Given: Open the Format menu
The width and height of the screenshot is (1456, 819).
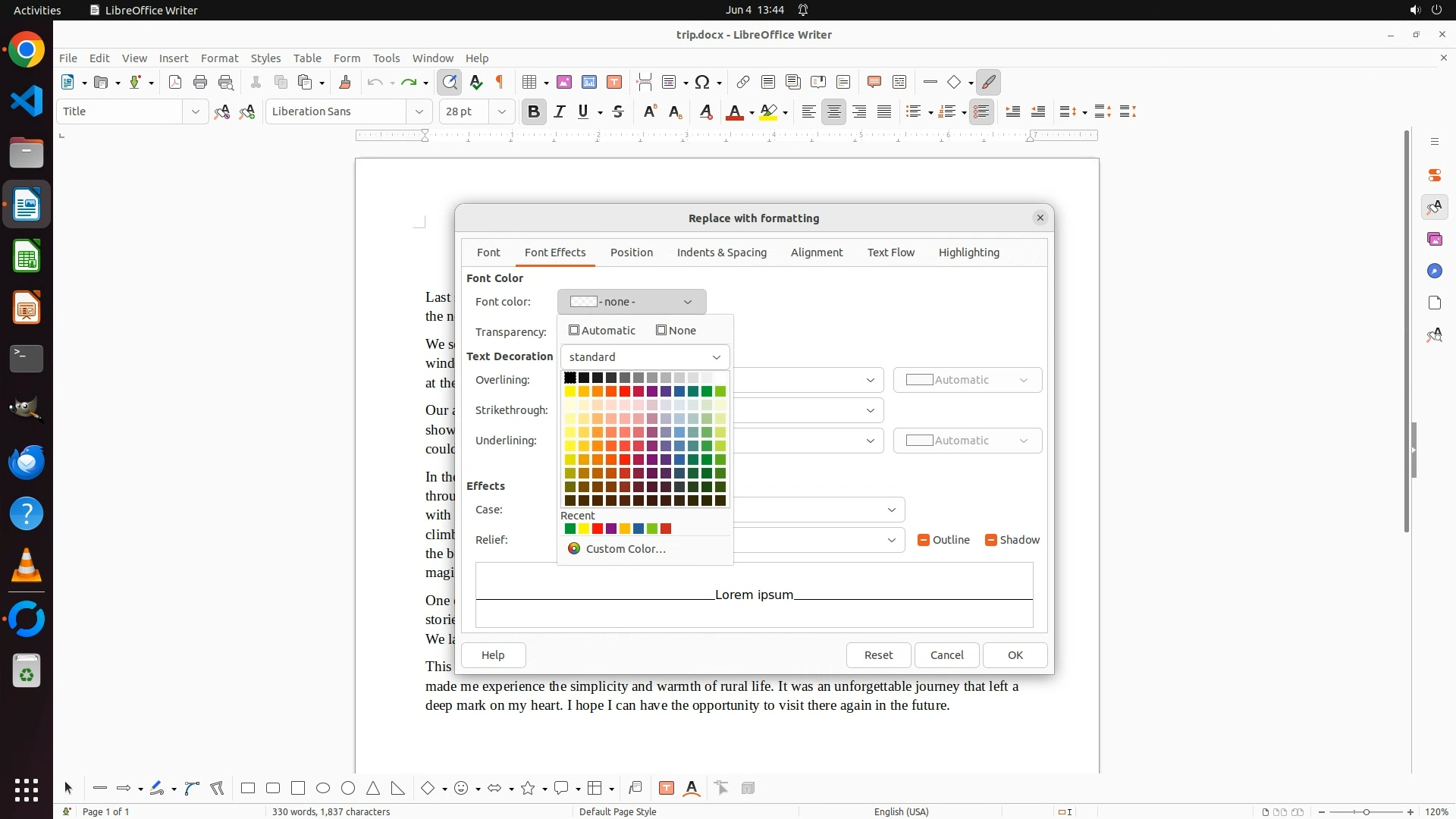Looking at the screenshot, I should [x=219, y=58].
